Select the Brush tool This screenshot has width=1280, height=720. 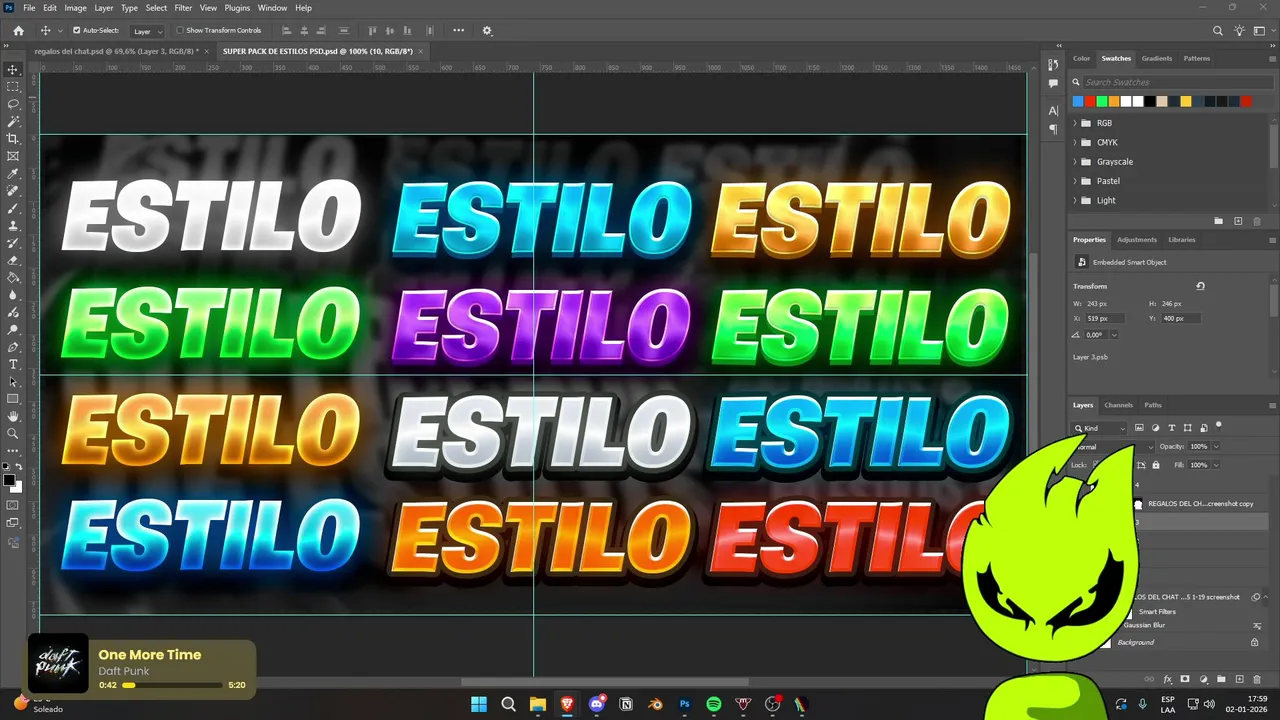tap(13, 208)
